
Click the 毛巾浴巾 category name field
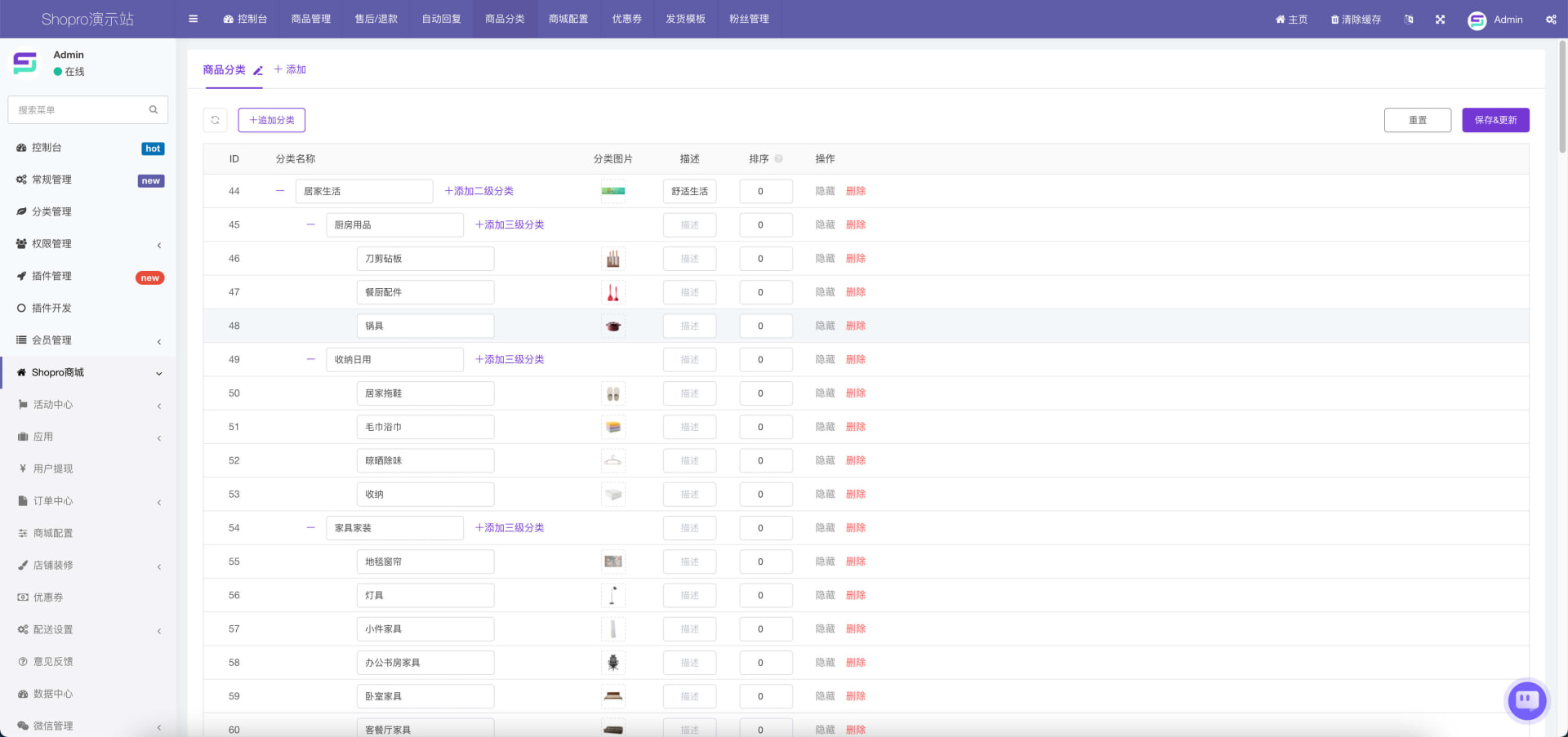coord(425,427)
